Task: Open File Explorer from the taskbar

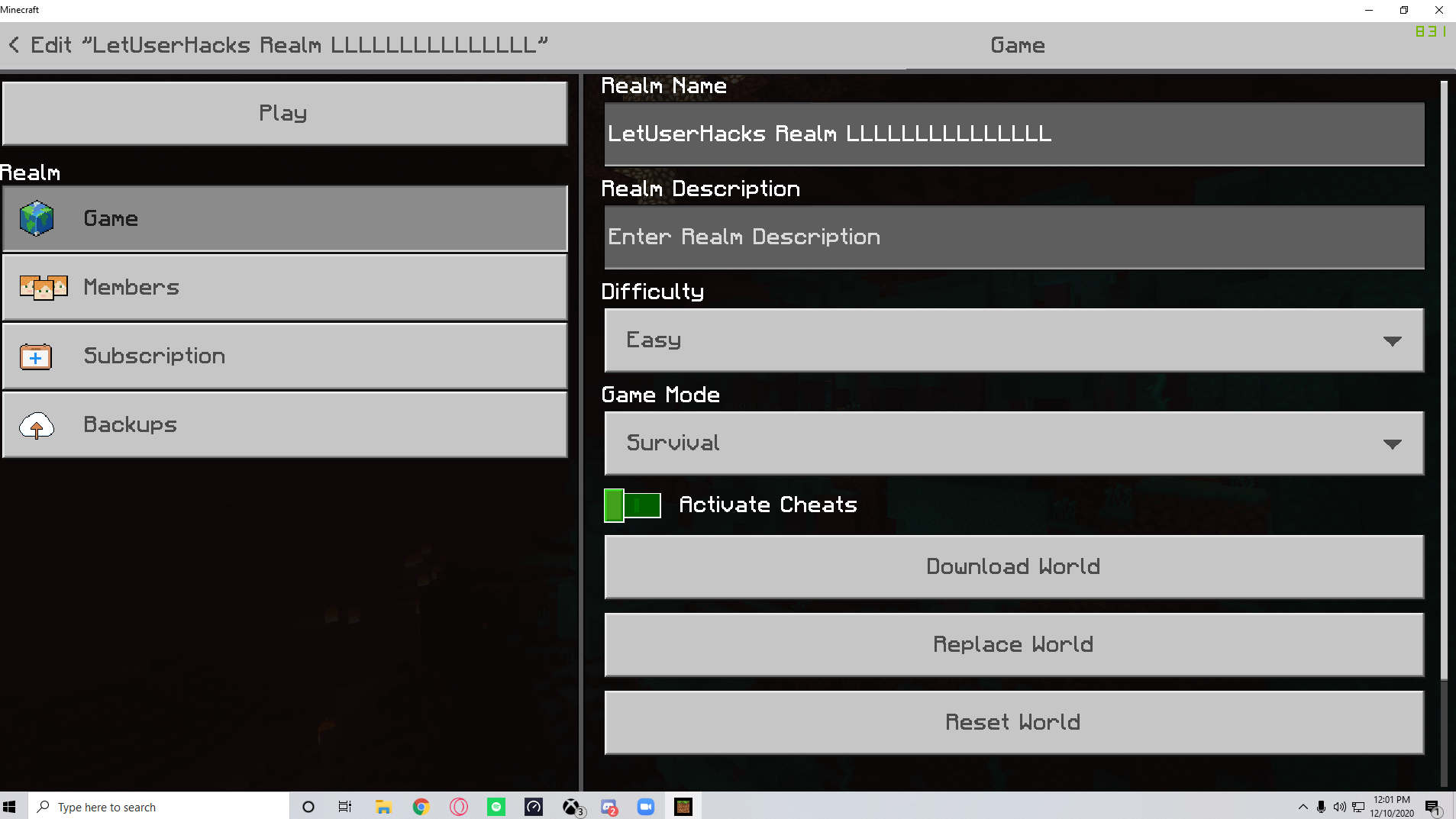Action: pyautogui.click(x=383, y=807)
